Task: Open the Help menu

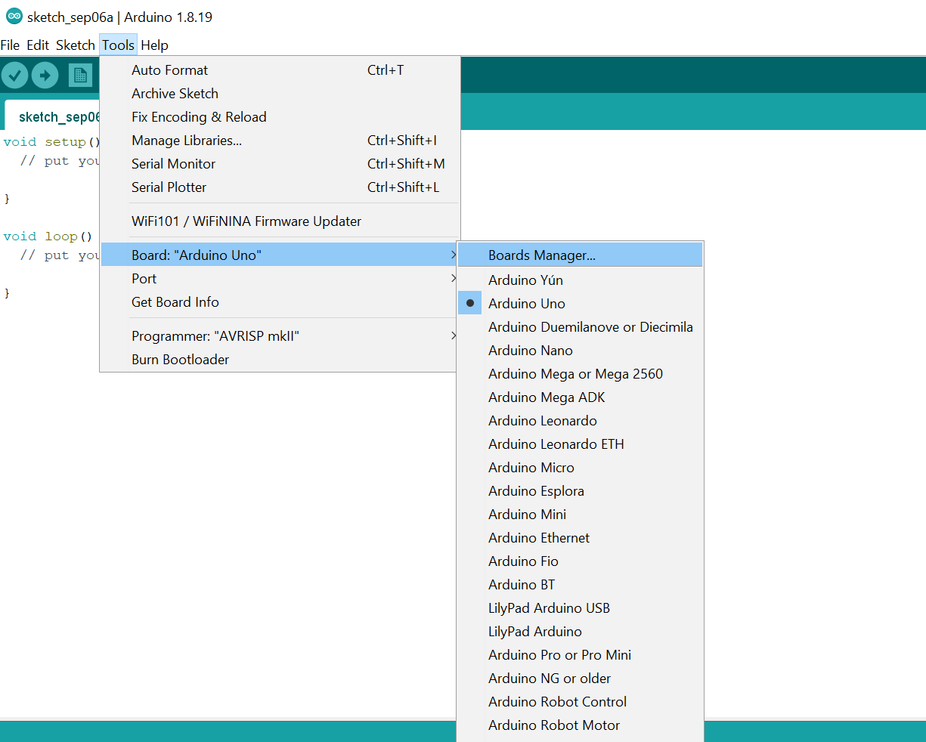Action: 155,45
